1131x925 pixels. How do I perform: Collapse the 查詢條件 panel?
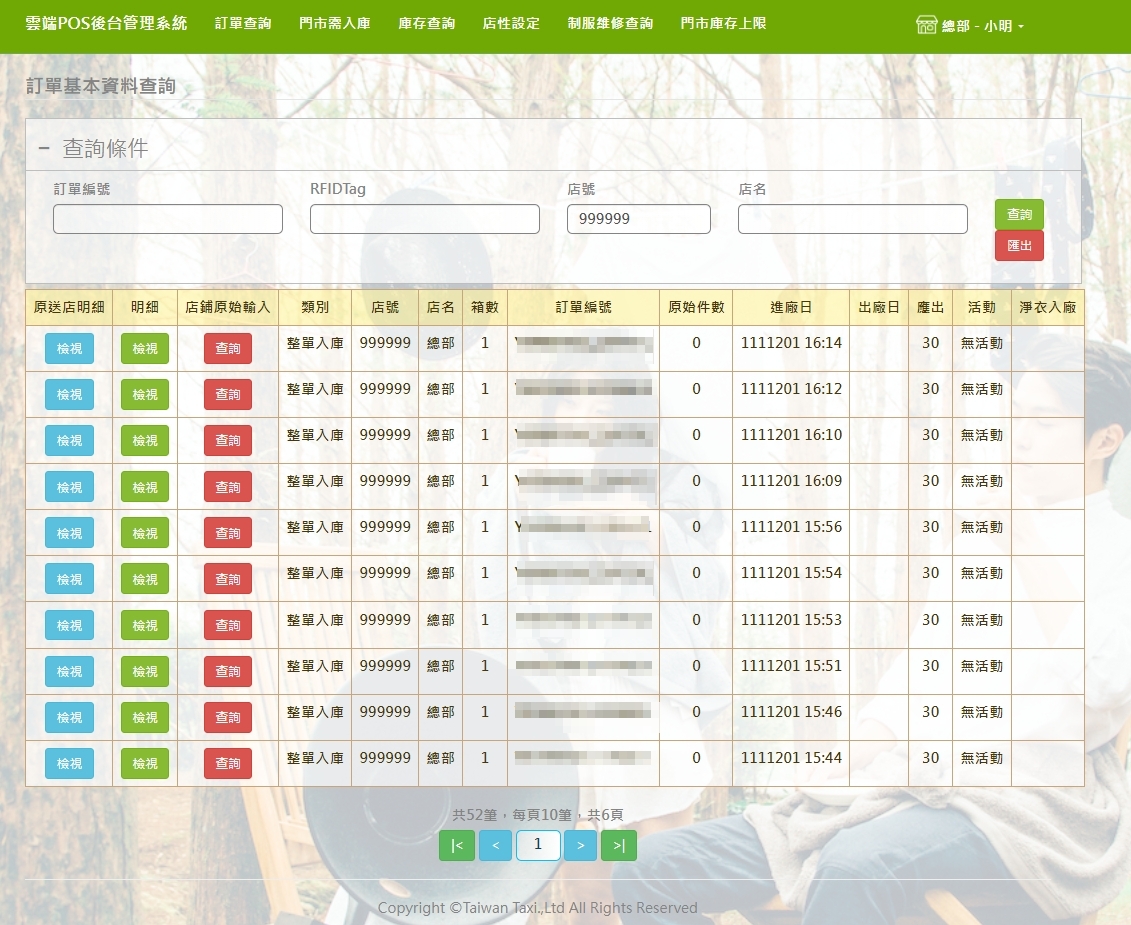pos(45,149)
